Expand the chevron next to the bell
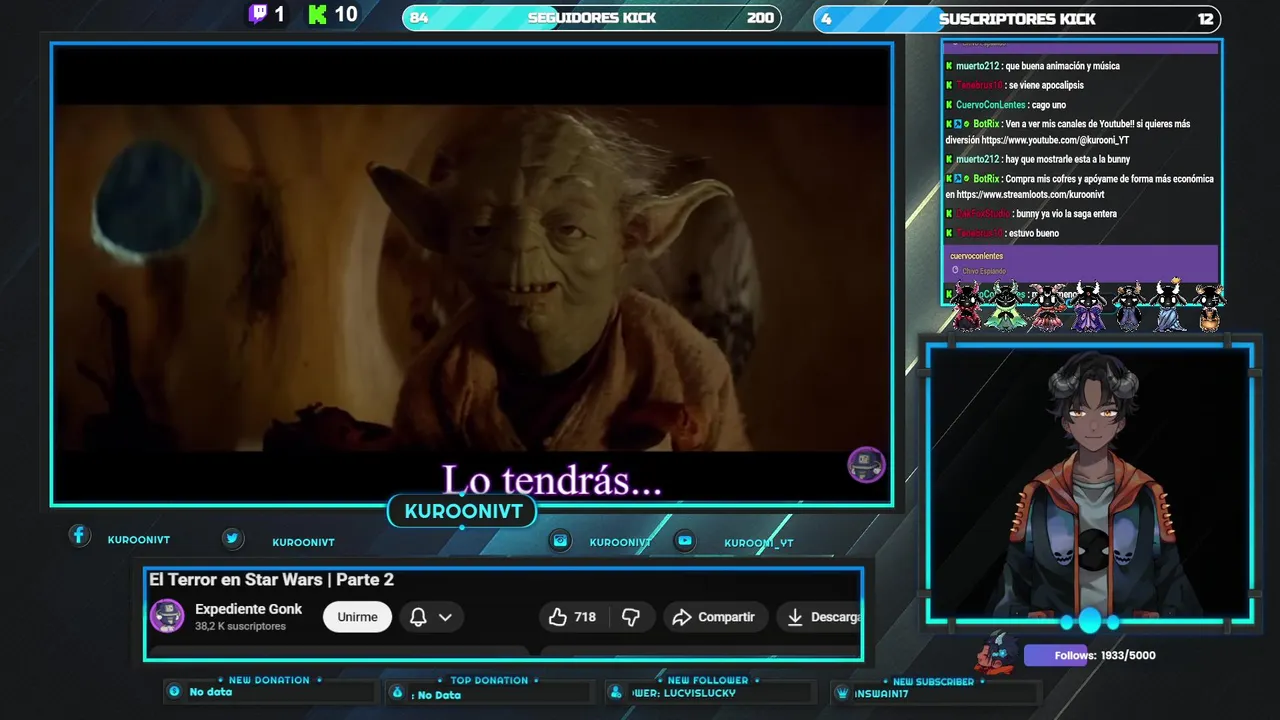 (x=445, y=617)
